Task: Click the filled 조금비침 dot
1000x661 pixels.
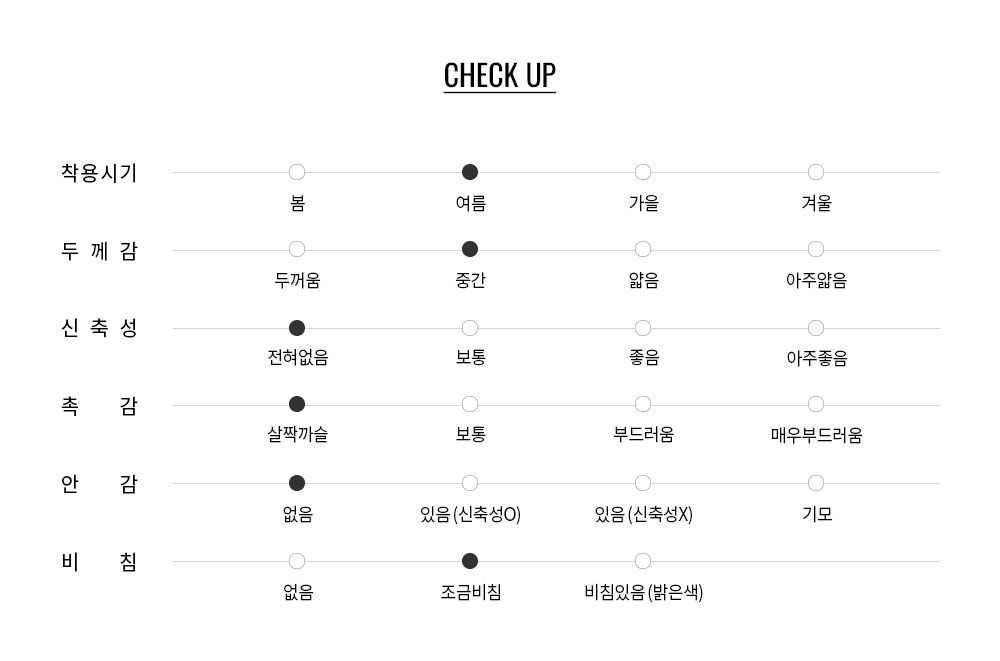Action: point(470,561)
